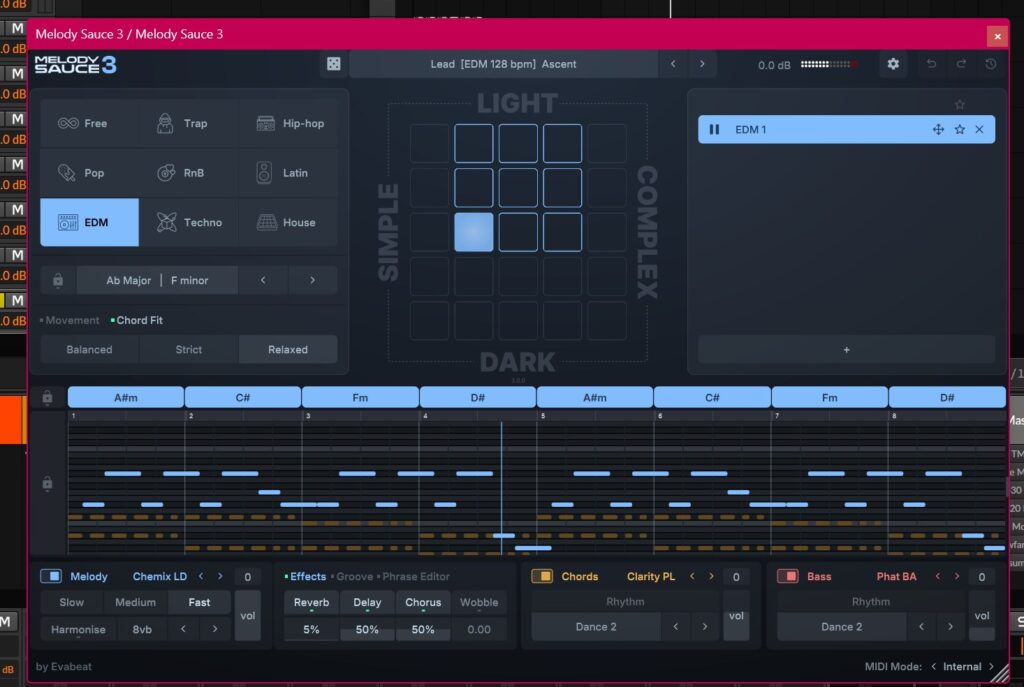Click the dice randomize icon
Screen dimensions: 1024x687
point(332,64)
